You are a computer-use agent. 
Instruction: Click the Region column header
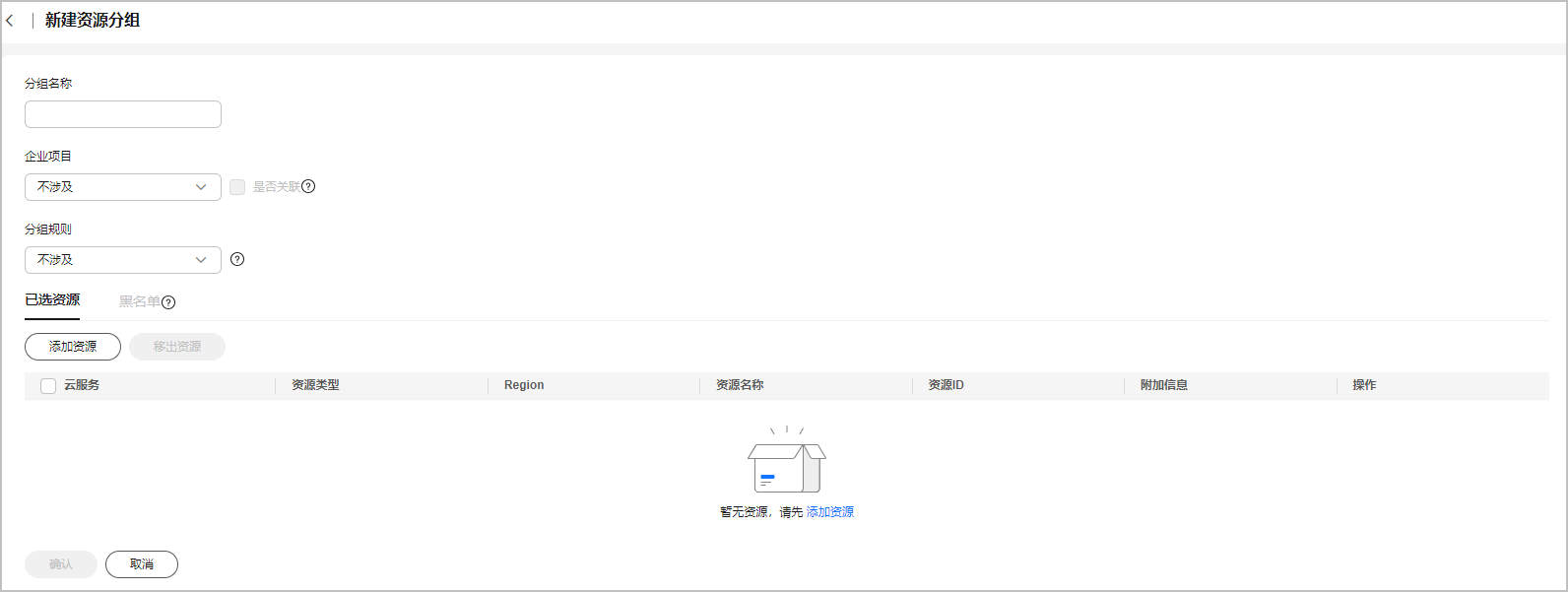tap(524, 385)
